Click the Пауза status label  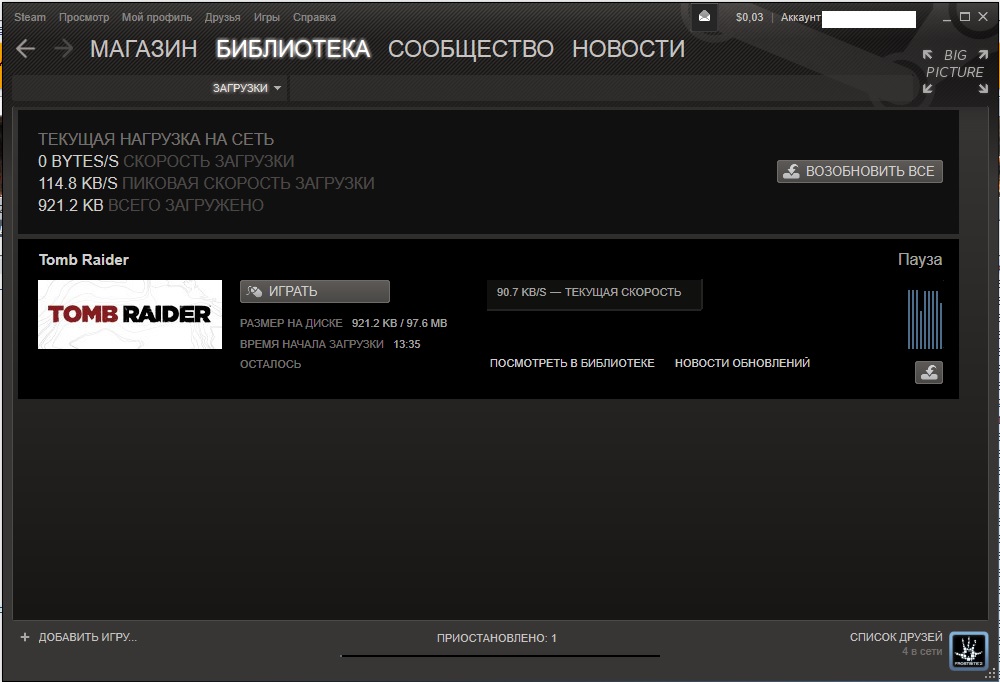[920, 260]
